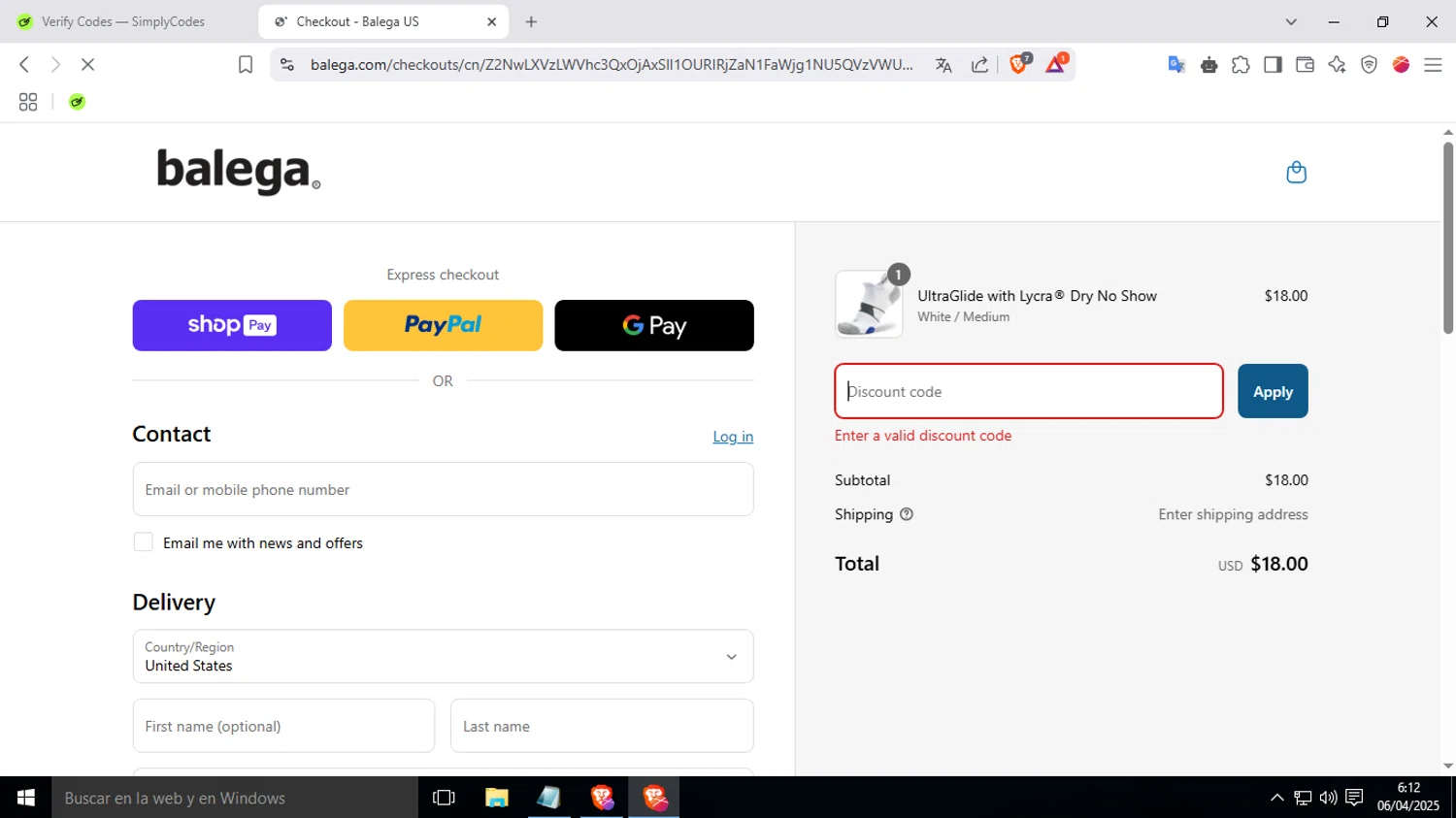Open tab search dropdown arrow
Image resolution: width=1456 pixels, height=818 pixels.
click(1291, 21)
